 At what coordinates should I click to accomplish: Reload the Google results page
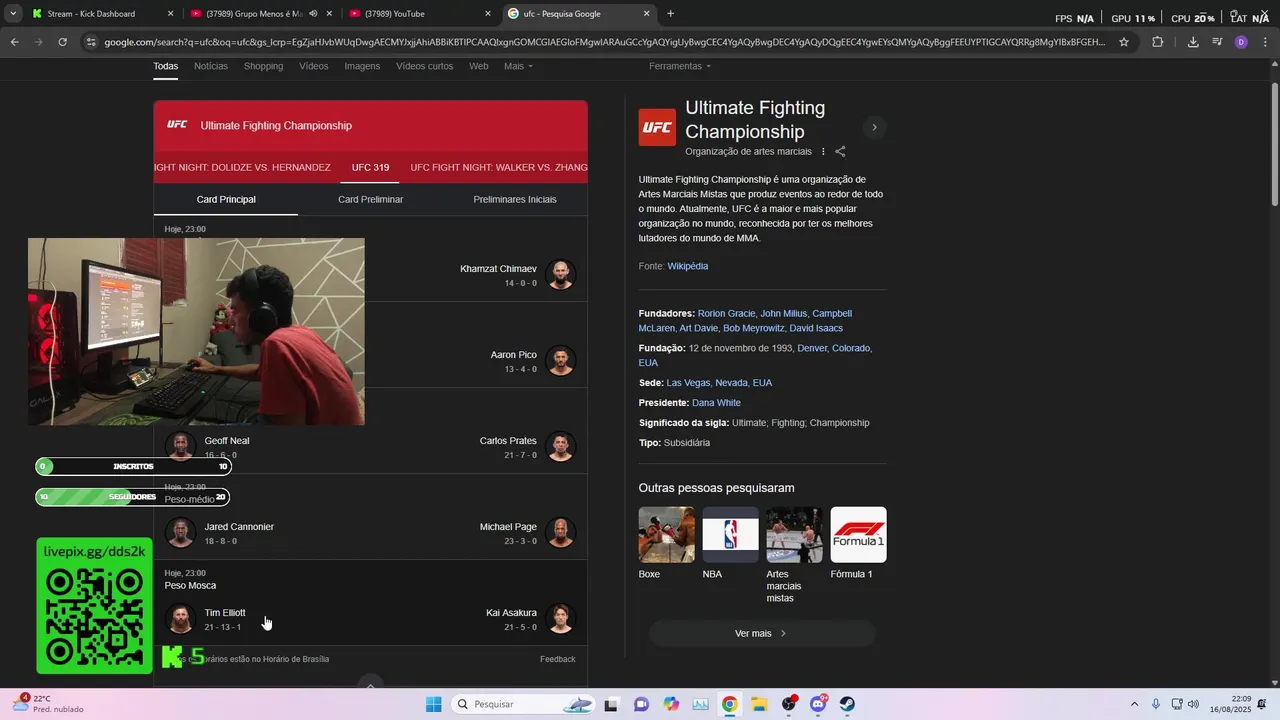[x=63, y=42]
